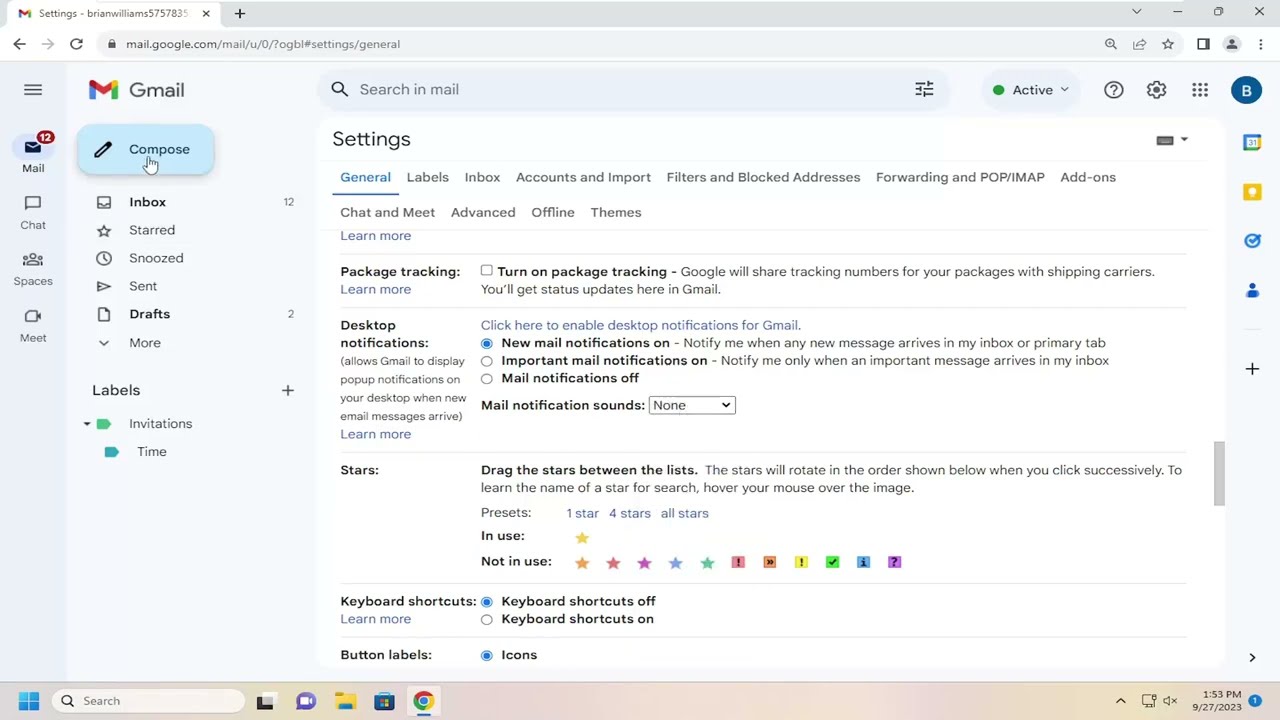Select the orange star in Not in use

point(582,563)
